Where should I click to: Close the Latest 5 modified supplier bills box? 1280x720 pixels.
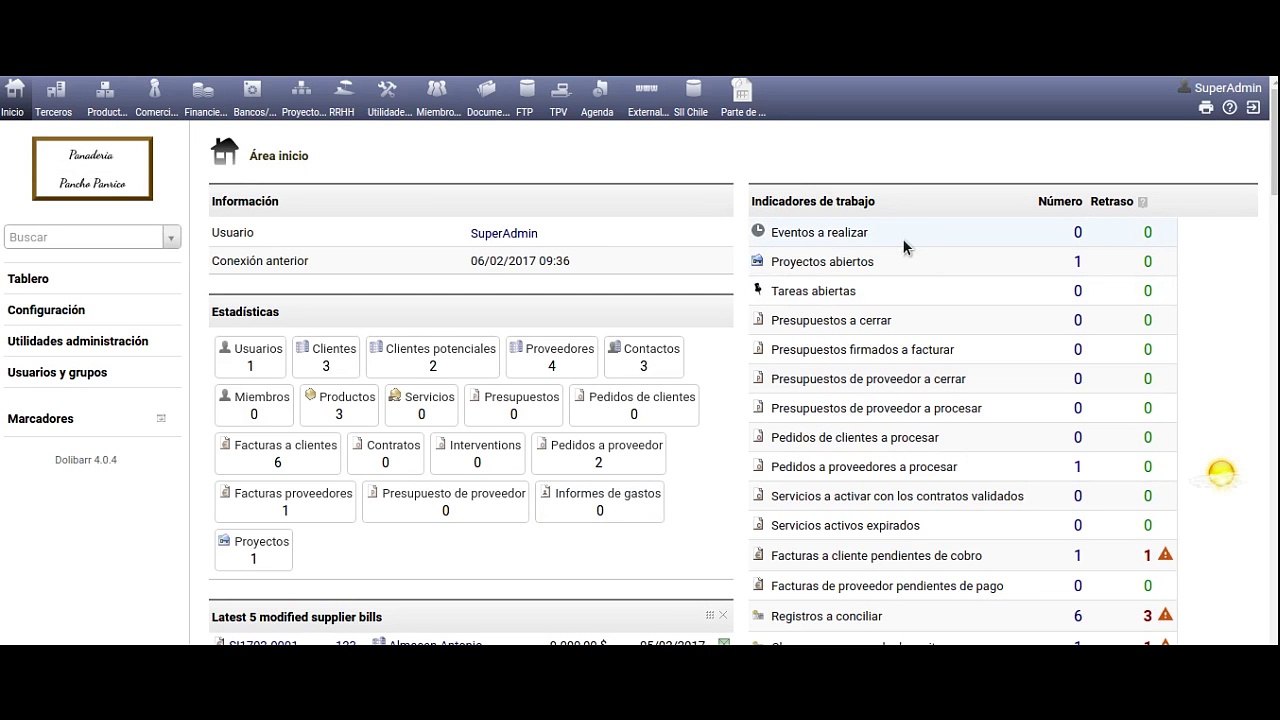pos(723,615)
